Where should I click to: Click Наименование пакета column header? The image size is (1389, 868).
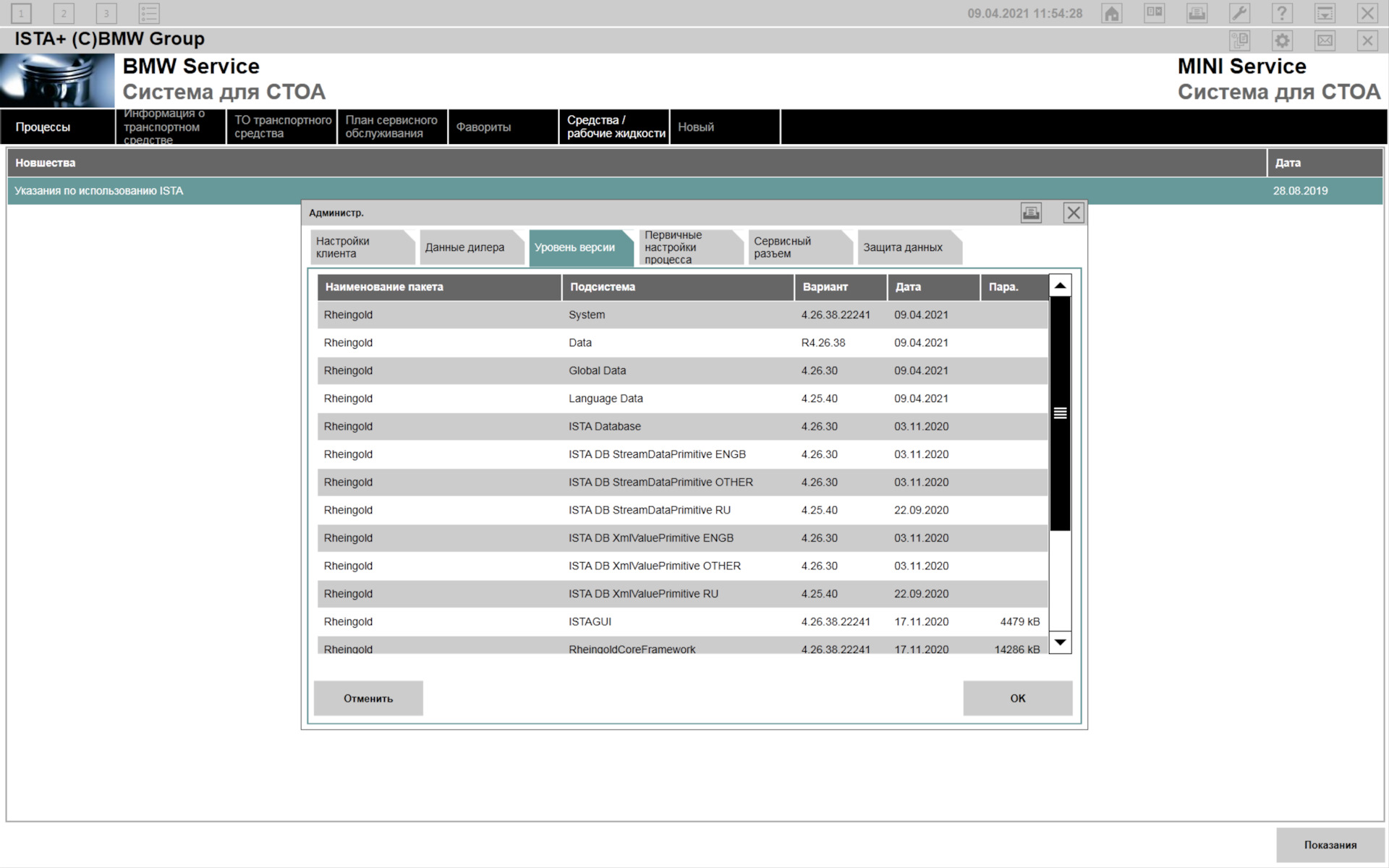(439, 287)
